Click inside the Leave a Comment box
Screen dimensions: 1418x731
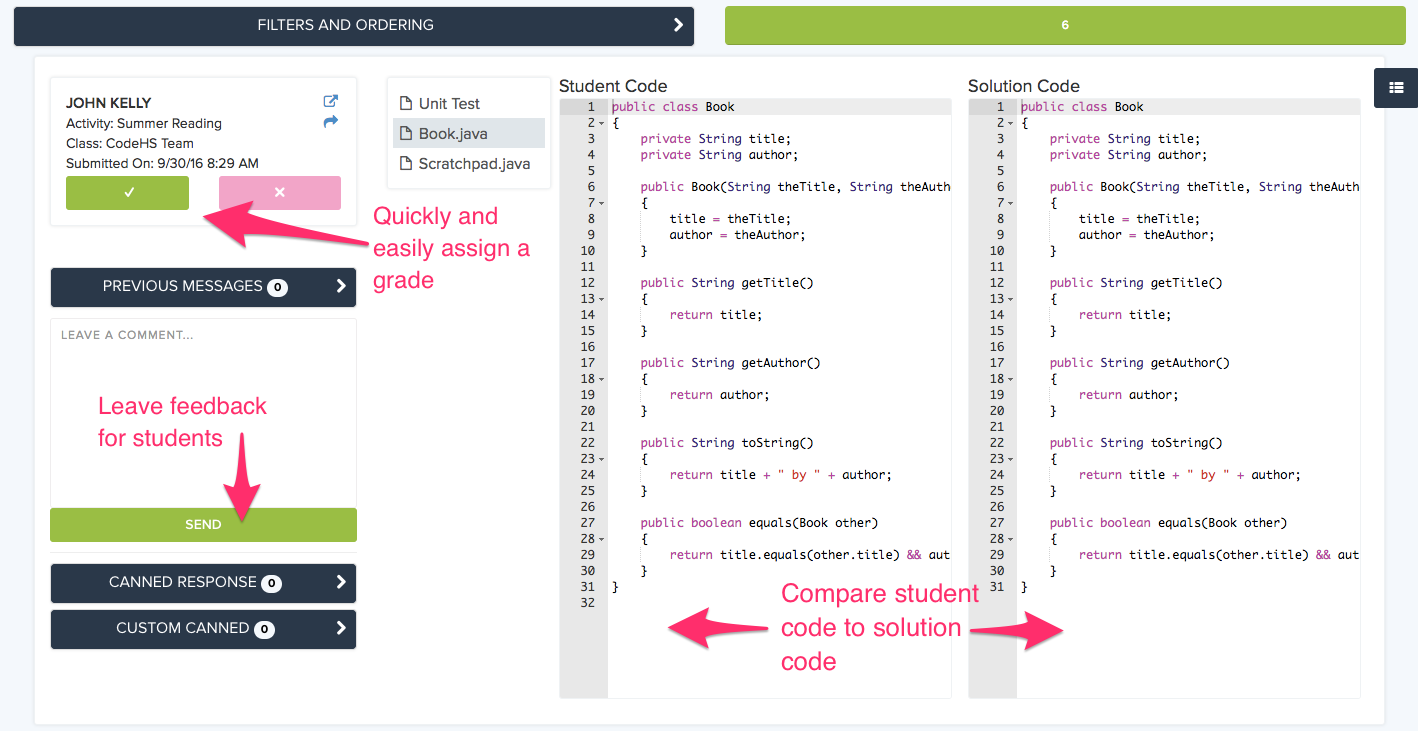pyautogui.click(x=203, y=413)
